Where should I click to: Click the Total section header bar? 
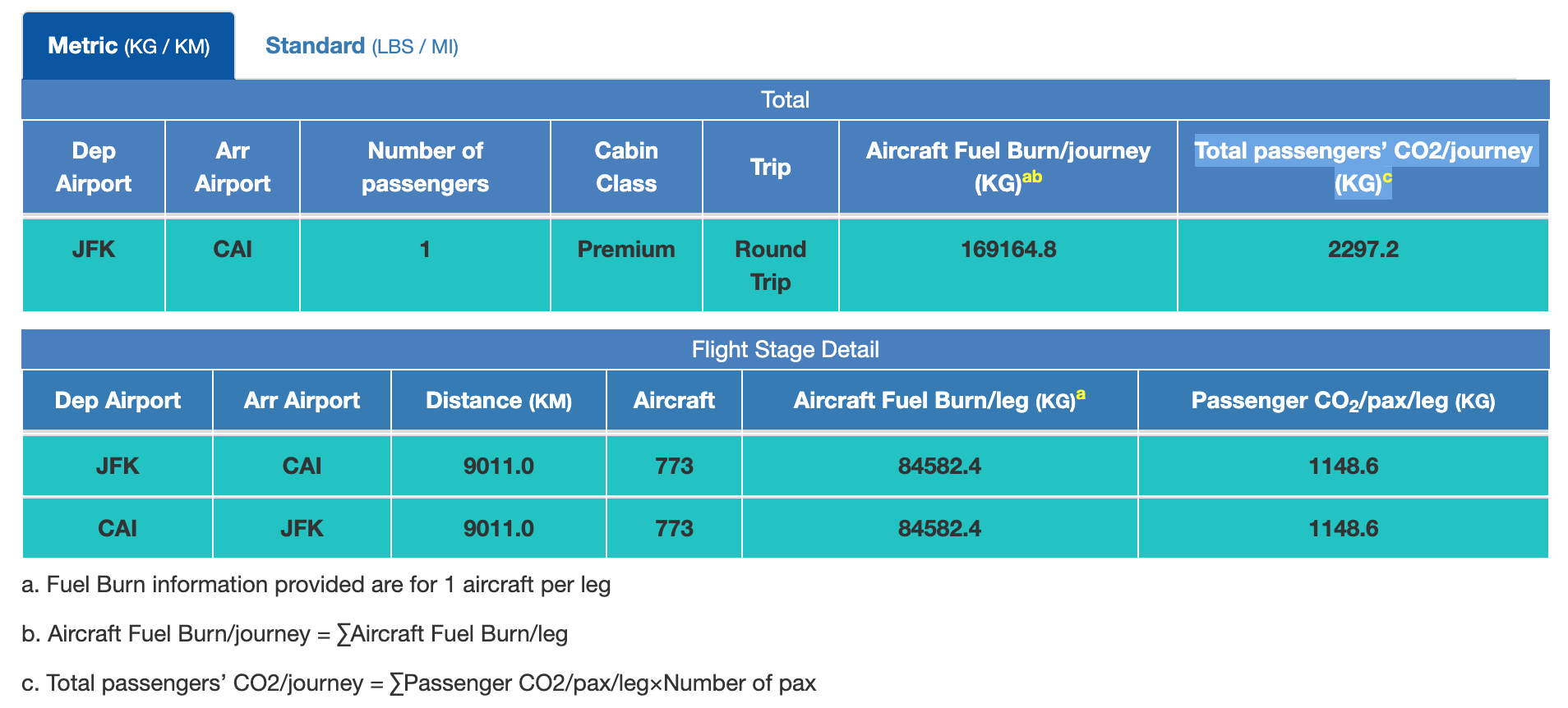785,100
